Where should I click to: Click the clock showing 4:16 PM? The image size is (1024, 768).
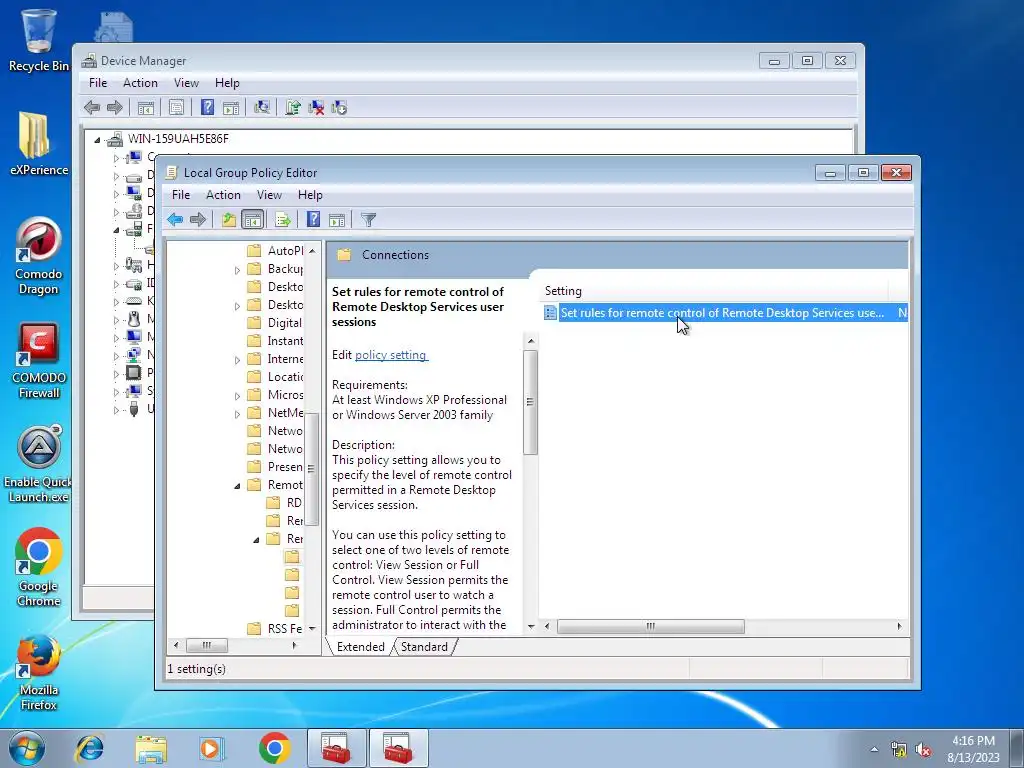click(x=974, y=741)
